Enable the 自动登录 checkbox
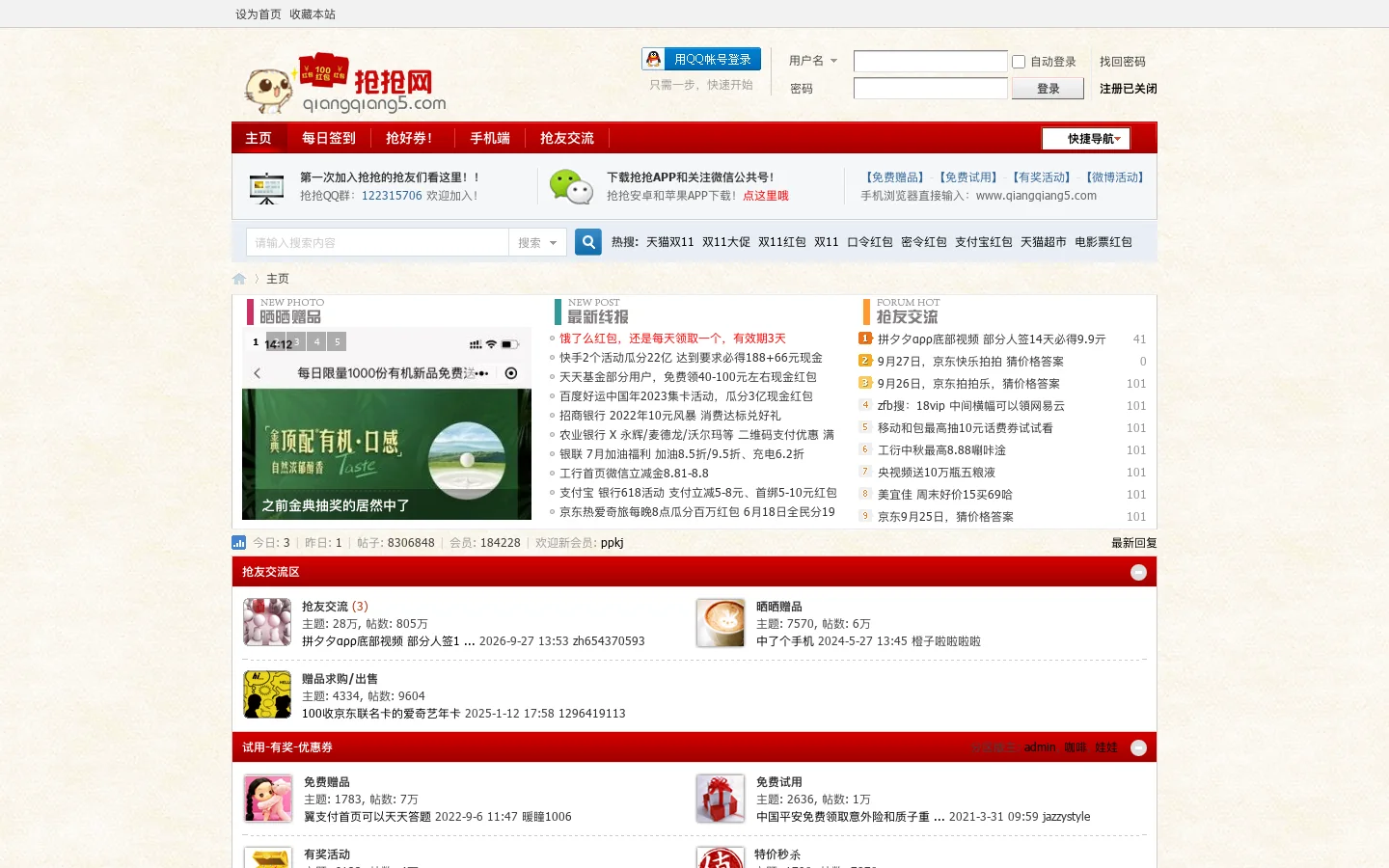This screenshot has height=868, width=1389. [x=1019, y=62]
